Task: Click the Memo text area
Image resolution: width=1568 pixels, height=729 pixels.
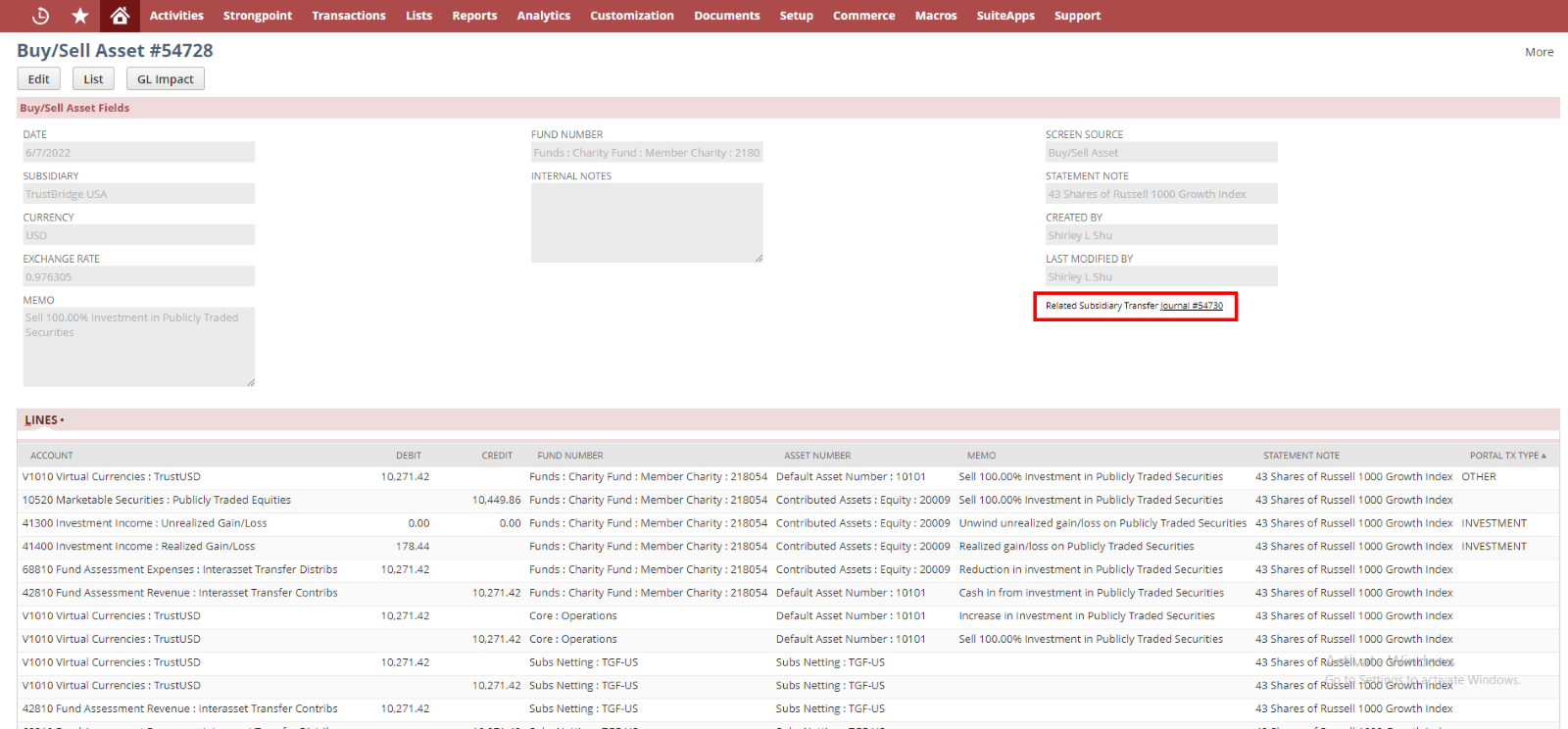Action: 138,346
